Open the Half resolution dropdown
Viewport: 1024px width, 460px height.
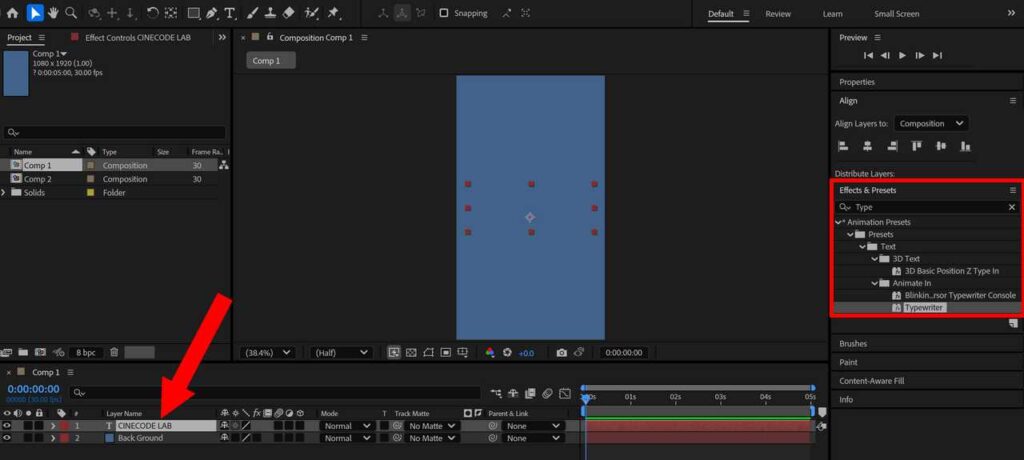[341, 353]
